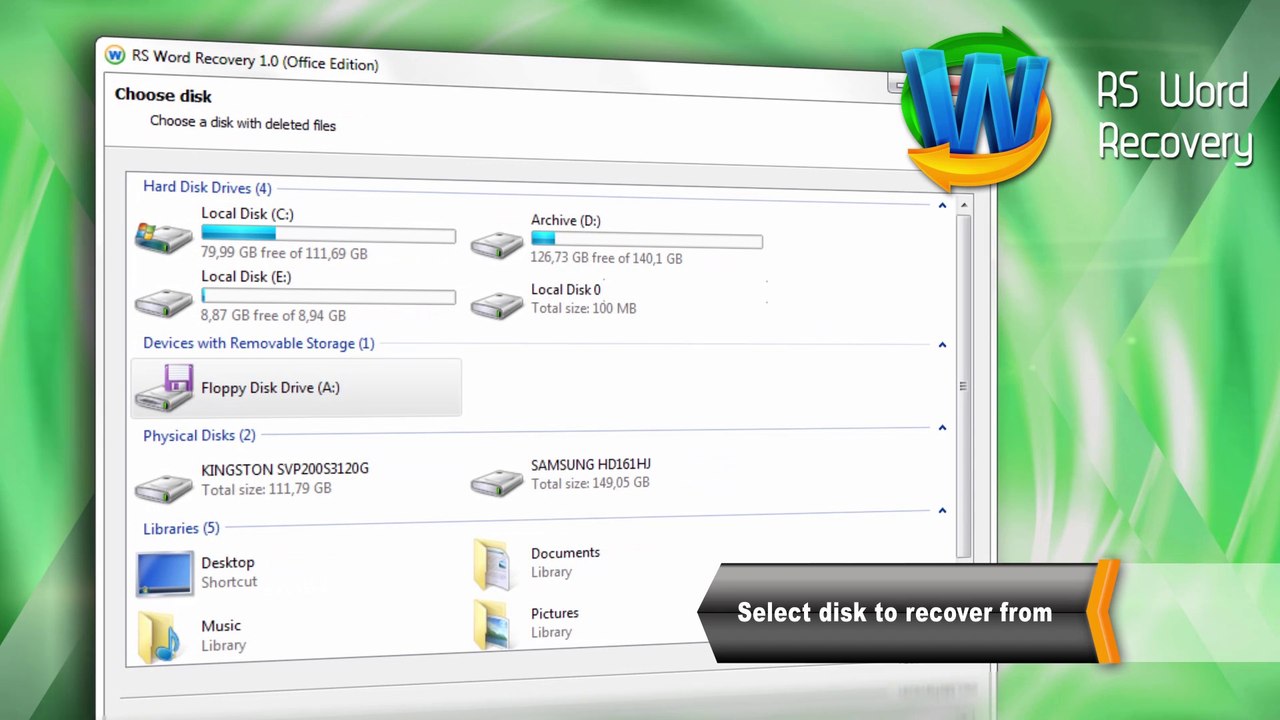Collapse the Devices with Removable Storage chevron

[942, 345]
